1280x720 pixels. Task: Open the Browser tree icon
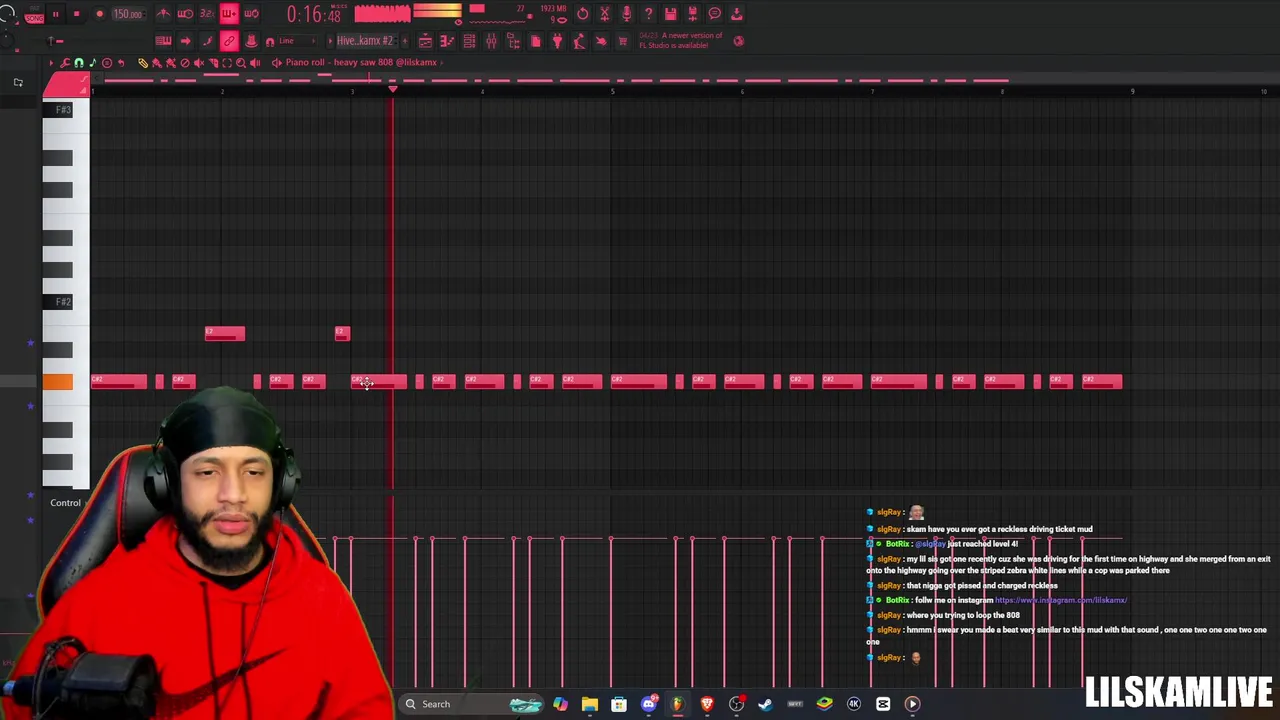512,41
